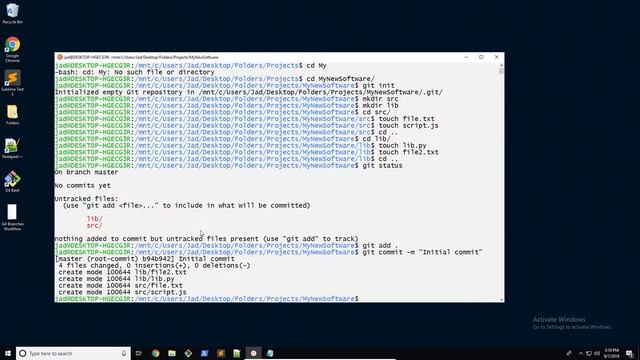
Task: Click the 'touch file.txt' command
Action: (x=407, y=119)
